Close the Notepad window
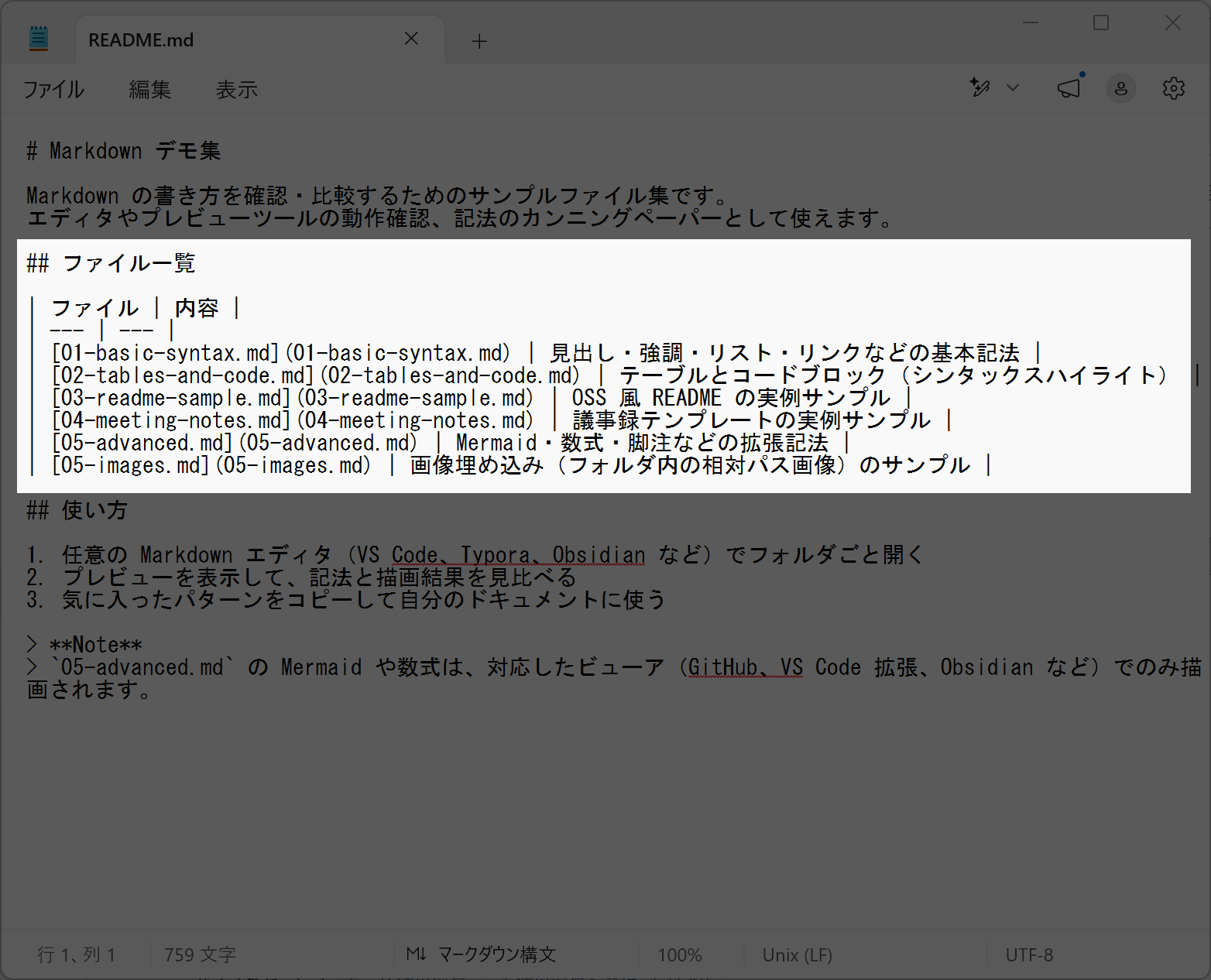This screenshot has height=980, width=1211. [x=1173, y=23]
